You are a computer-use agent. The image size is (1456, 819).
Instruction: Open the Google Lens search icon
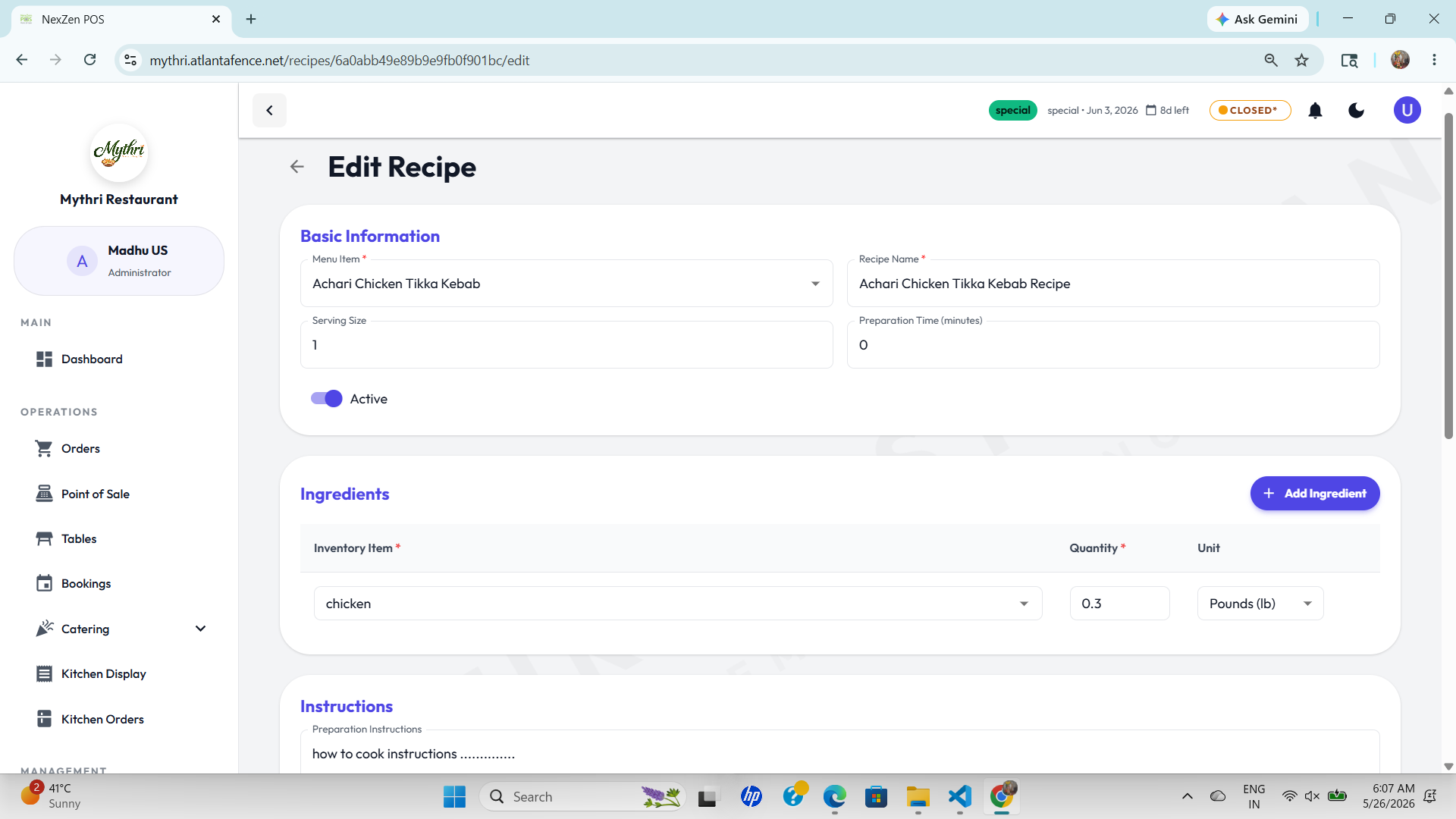click(x=1349, y=60)
